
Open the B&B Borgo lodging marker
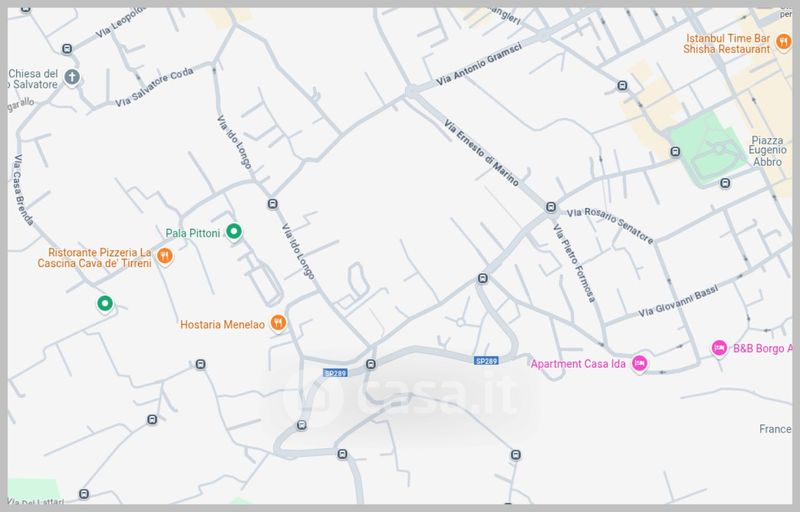pyautogui.click(x=719, y=348)
